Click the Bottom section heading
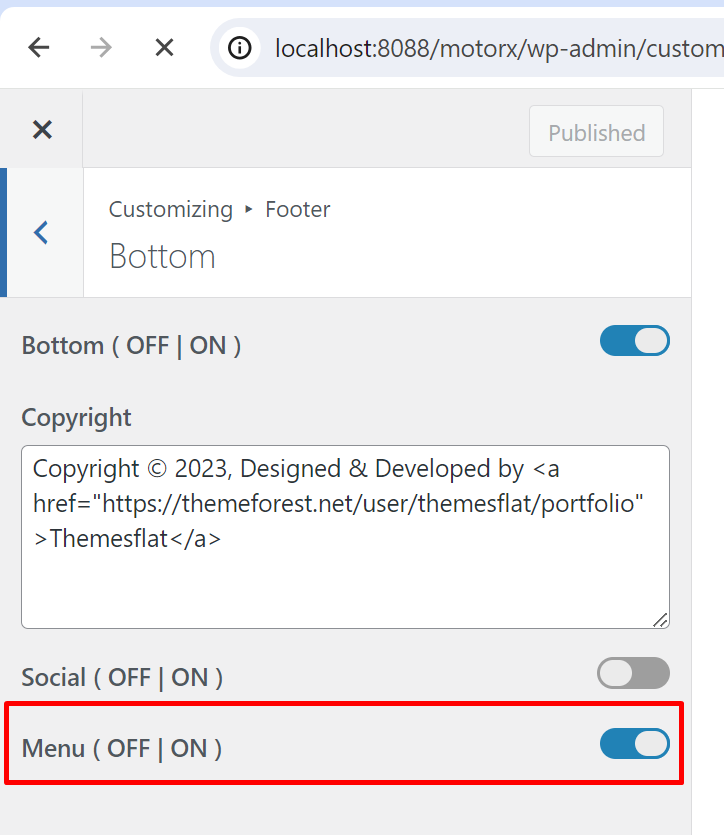 [162, 256]
